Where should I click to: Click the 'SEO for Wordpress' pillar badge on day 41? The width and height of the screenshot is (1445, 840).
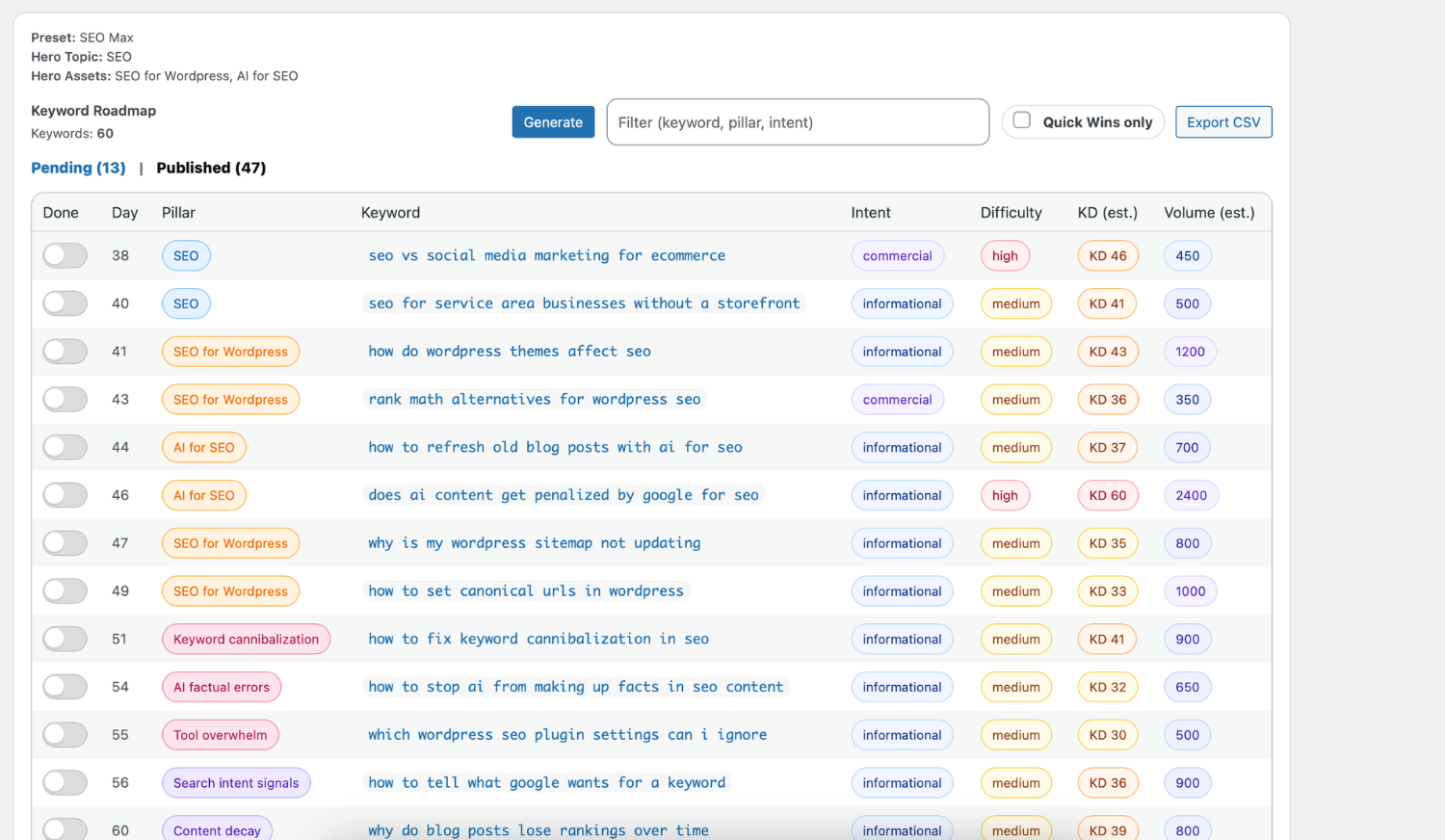pos(230,351)
